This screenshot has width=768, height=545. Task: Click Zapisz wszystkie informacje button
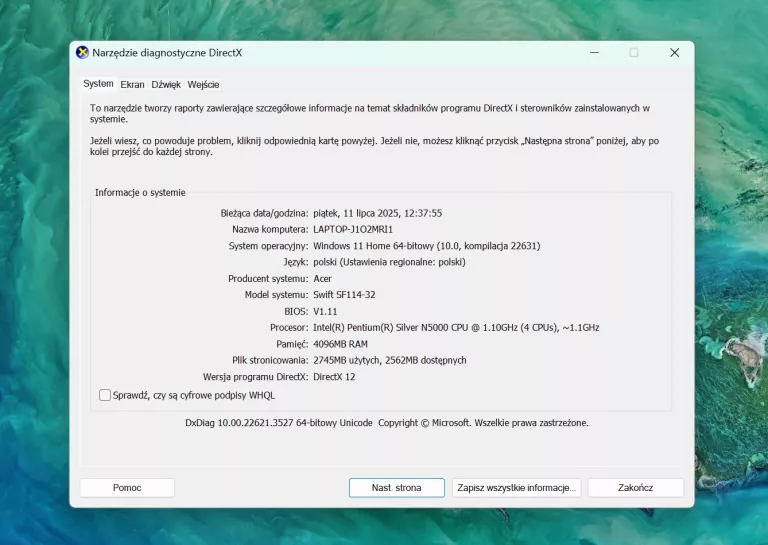[517, 488]
